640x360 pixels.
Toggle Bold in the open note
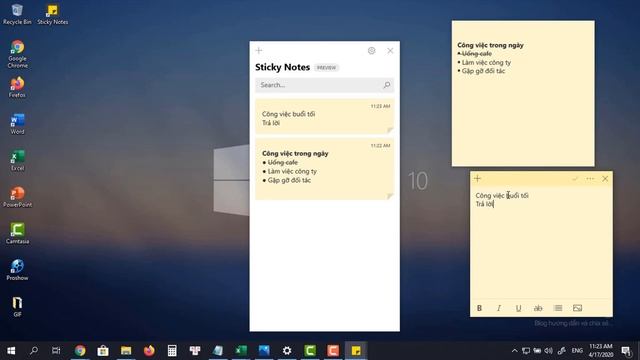point(480,308)
